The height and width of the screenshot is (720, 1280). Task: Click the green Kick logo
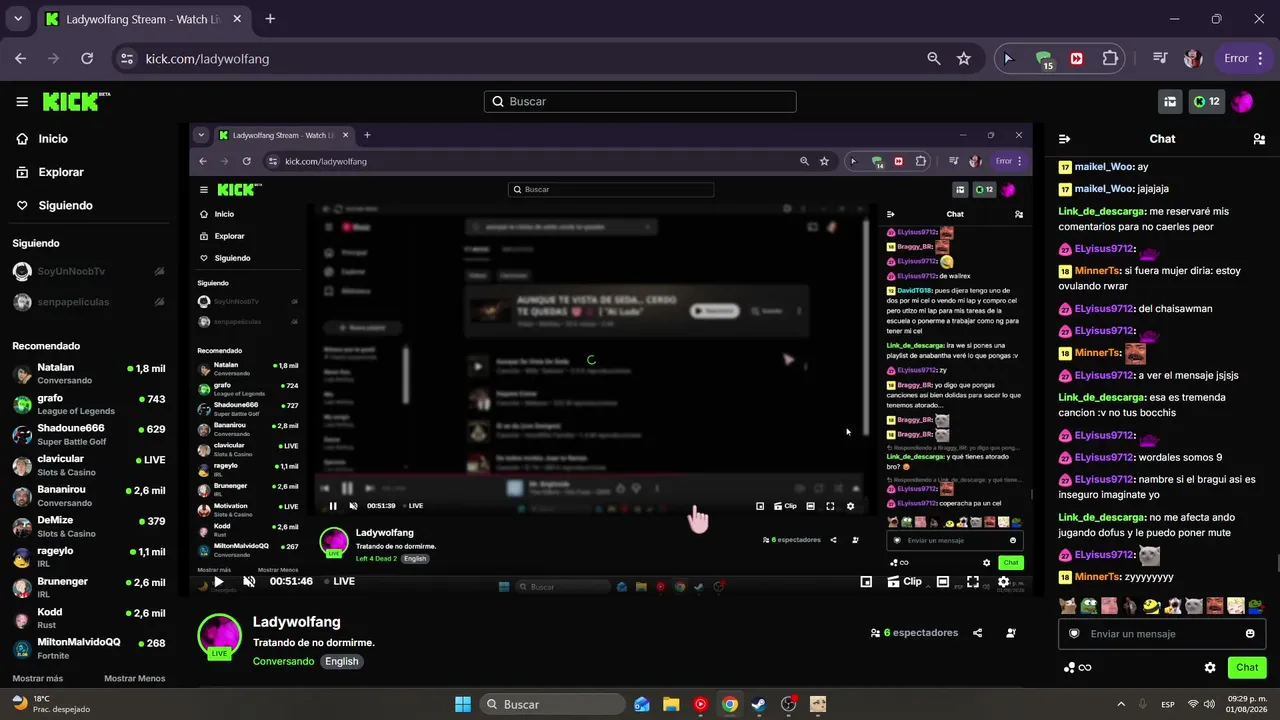76,101
